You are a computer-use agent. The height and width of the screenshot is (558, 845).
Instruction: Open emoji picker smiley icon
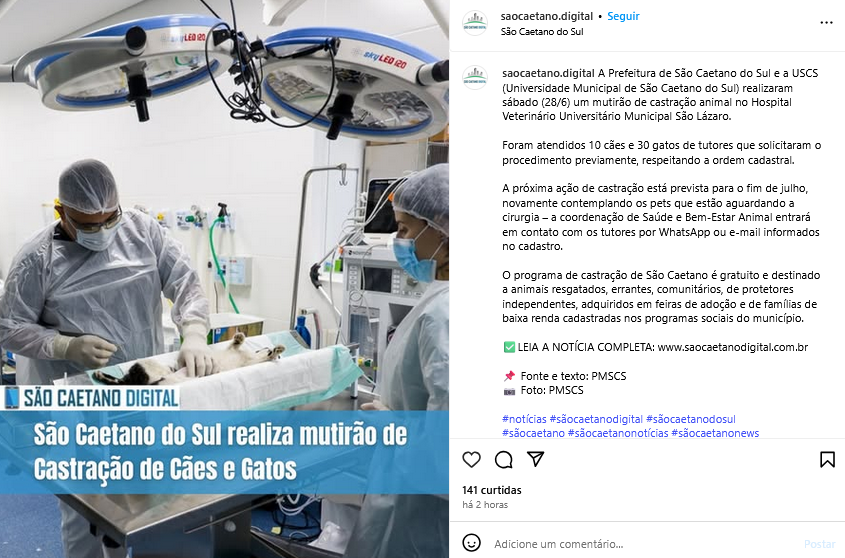[x=472, y=543]
